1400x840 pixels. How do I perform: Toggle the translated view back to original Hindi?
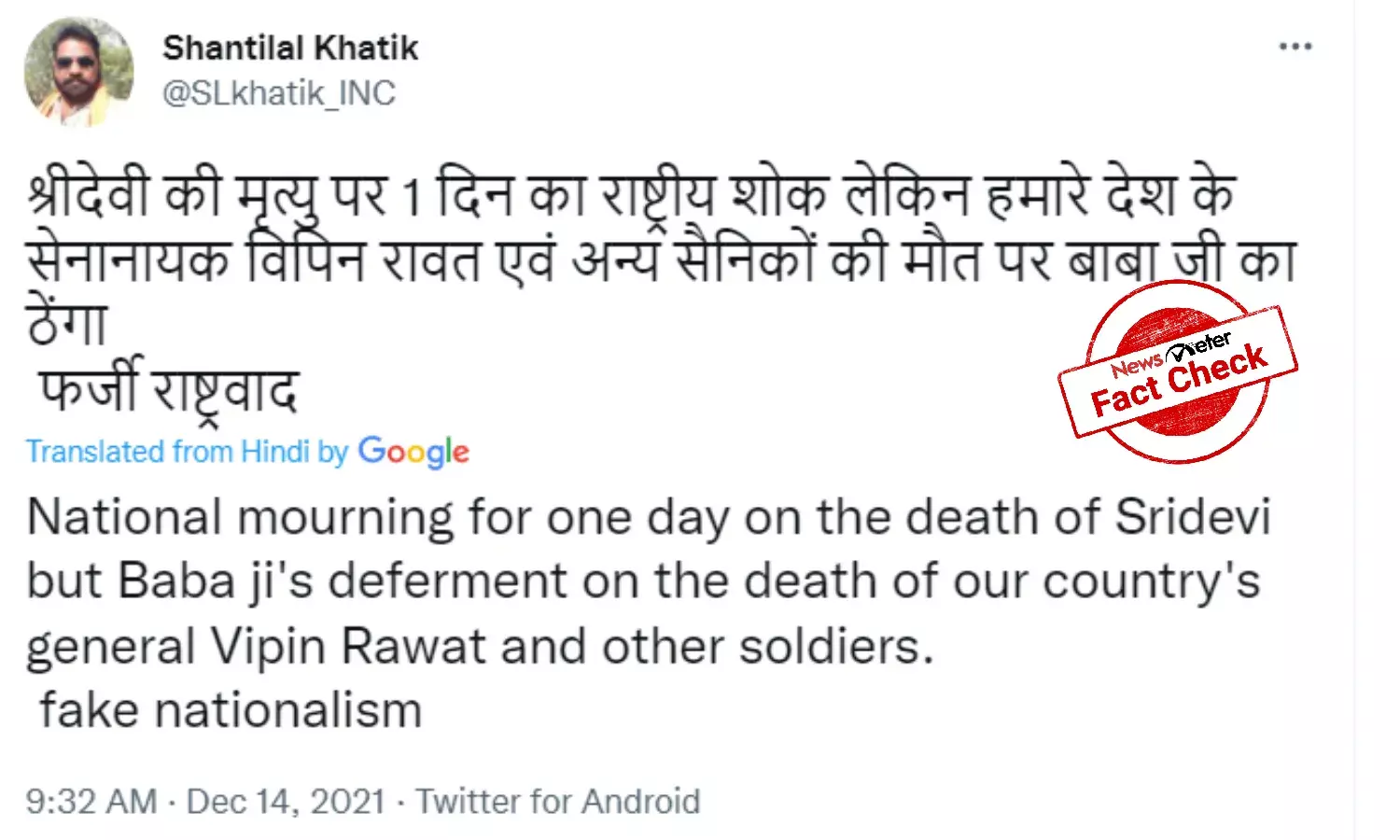tap(247, 452)
